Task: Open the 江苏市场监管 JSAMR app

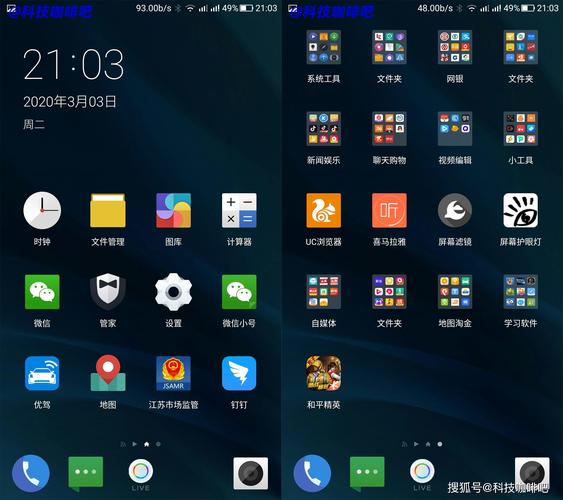Action: click(173, 373)
